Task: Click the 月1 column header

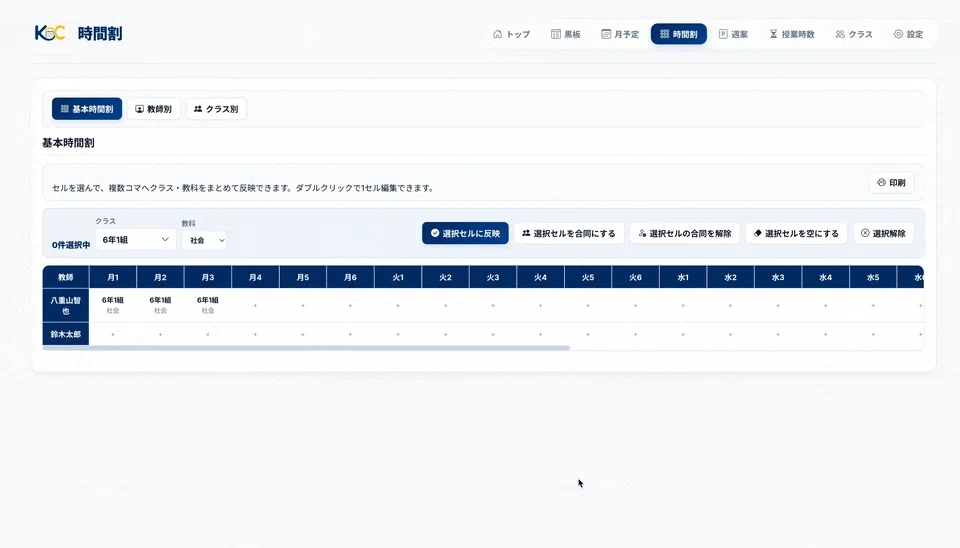Action: [113, 277]
